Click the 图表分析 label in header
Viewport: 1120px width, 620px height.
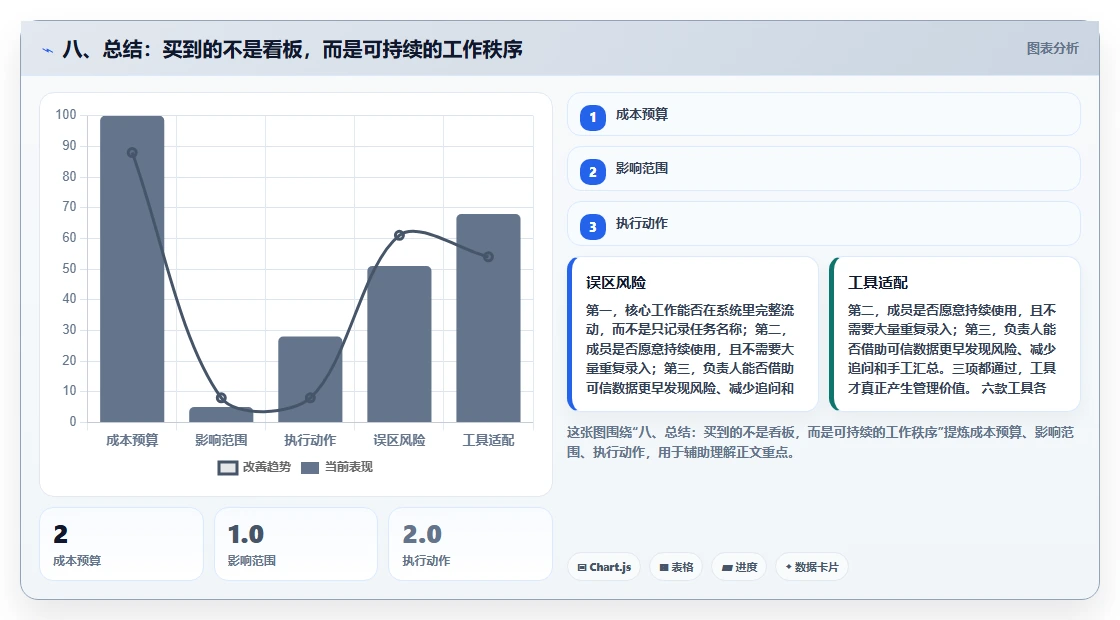pyautogui.click(x=1052, y=49)
